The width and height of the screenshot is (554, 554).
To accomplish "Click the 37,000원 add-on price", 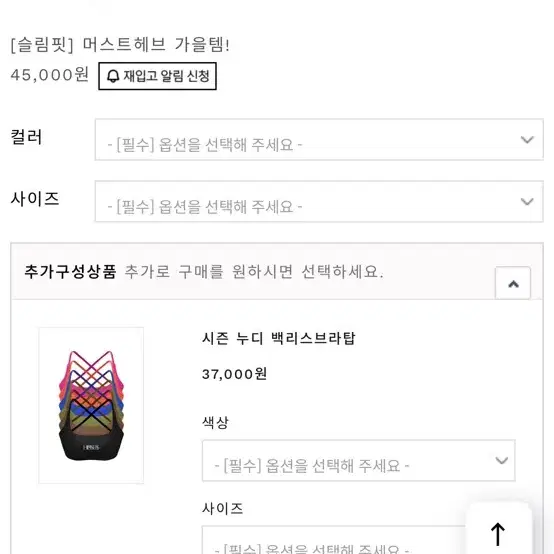I will pos(234,374).
